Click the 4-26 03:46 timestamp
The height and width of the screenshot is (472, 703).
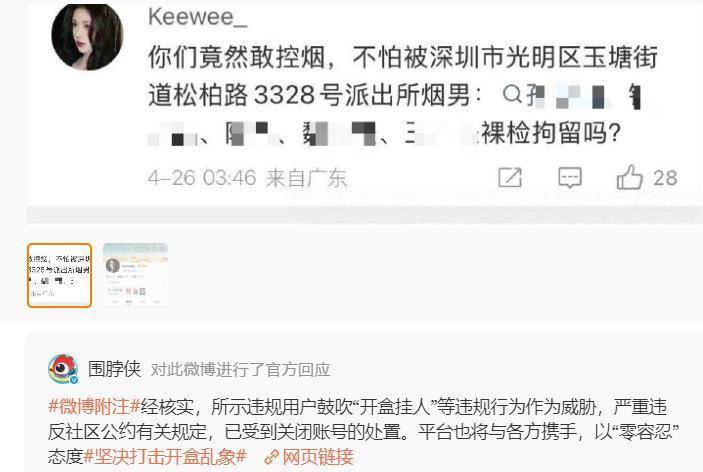coord(202,178)
